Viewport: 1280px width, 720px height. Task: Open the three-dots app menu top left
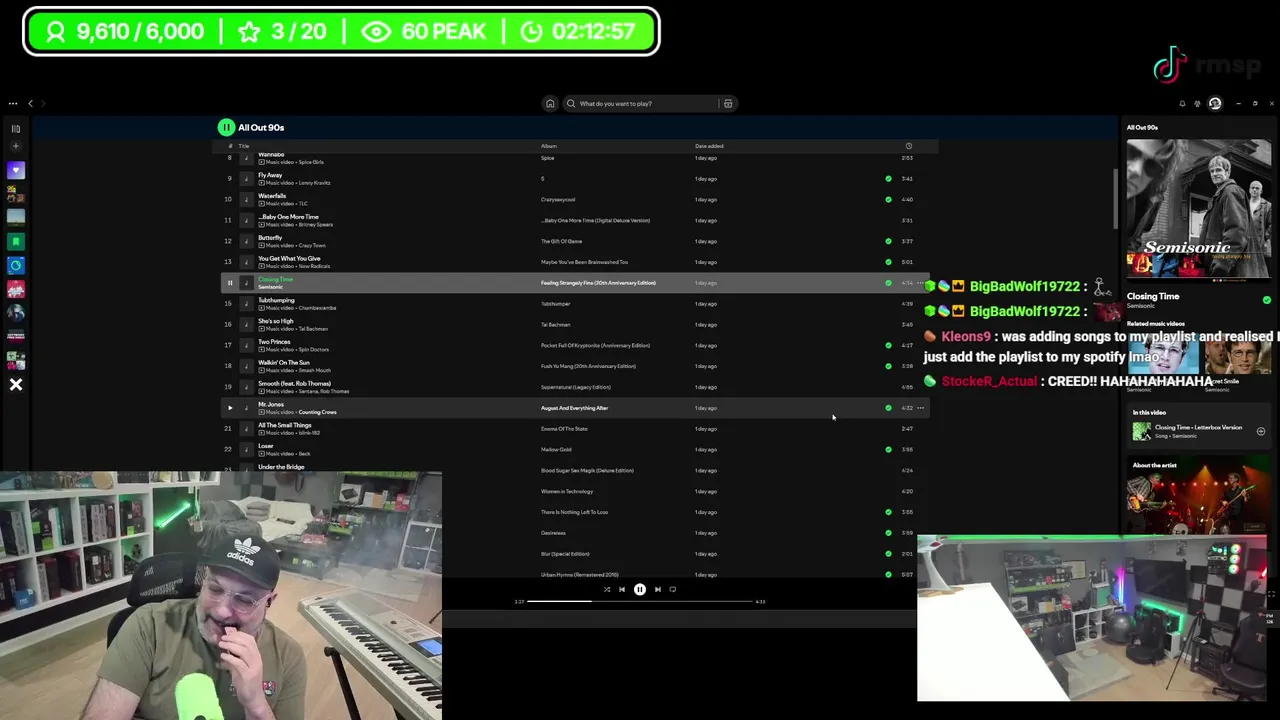pos(13,103)
